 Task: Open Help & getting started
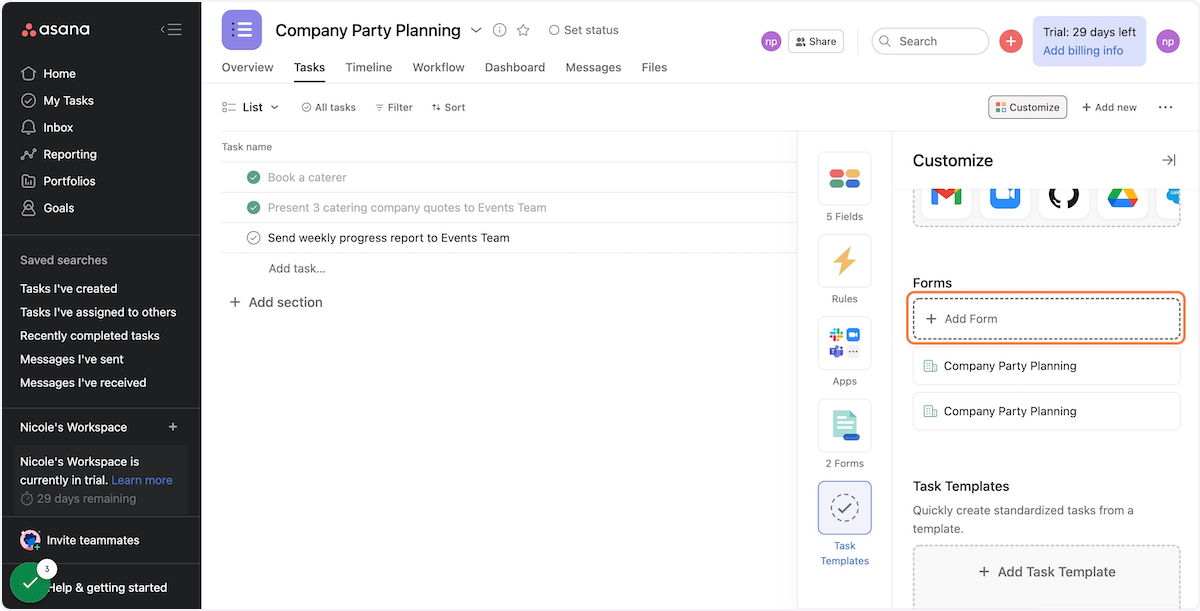(x=108, y=588)
